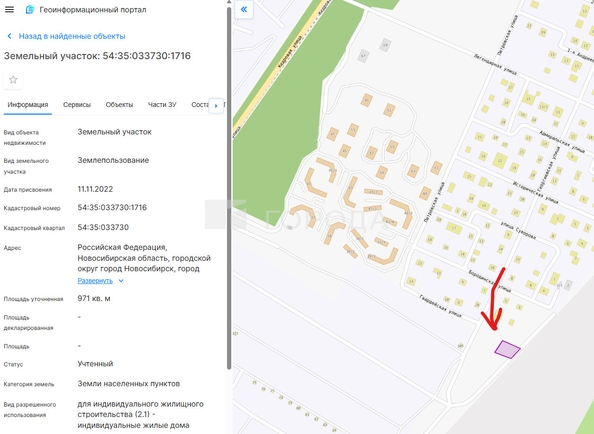Add parcel to favorites with star icon

click(x=13, y=80)
